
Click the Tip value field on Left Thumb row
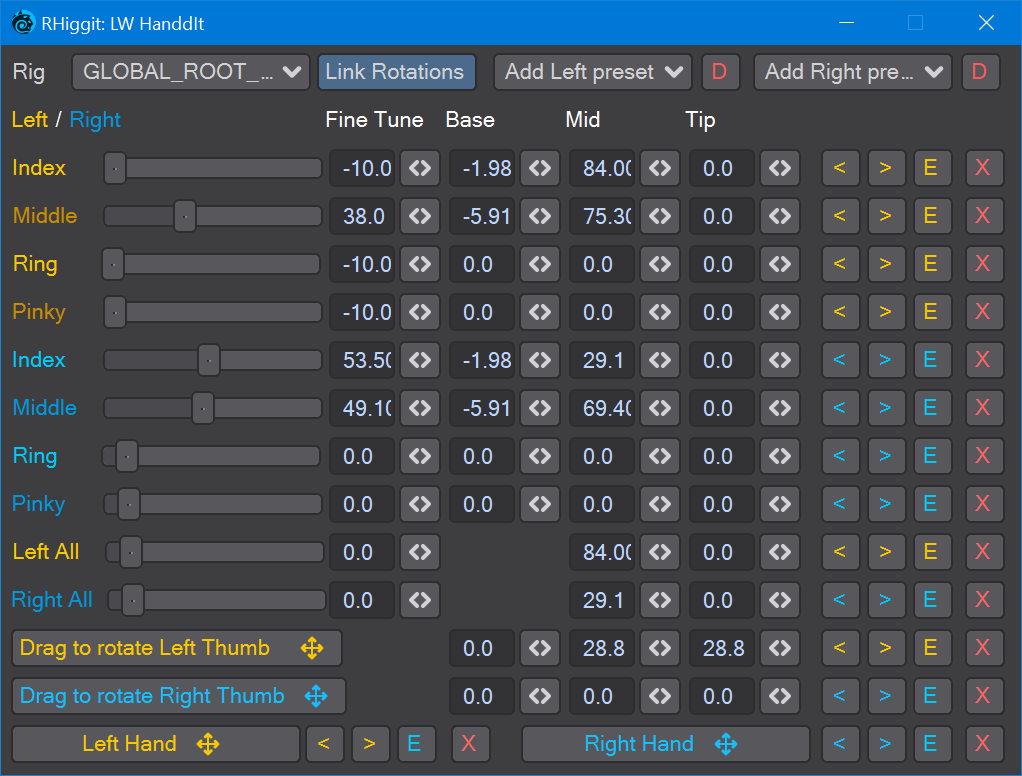(722, 648)
